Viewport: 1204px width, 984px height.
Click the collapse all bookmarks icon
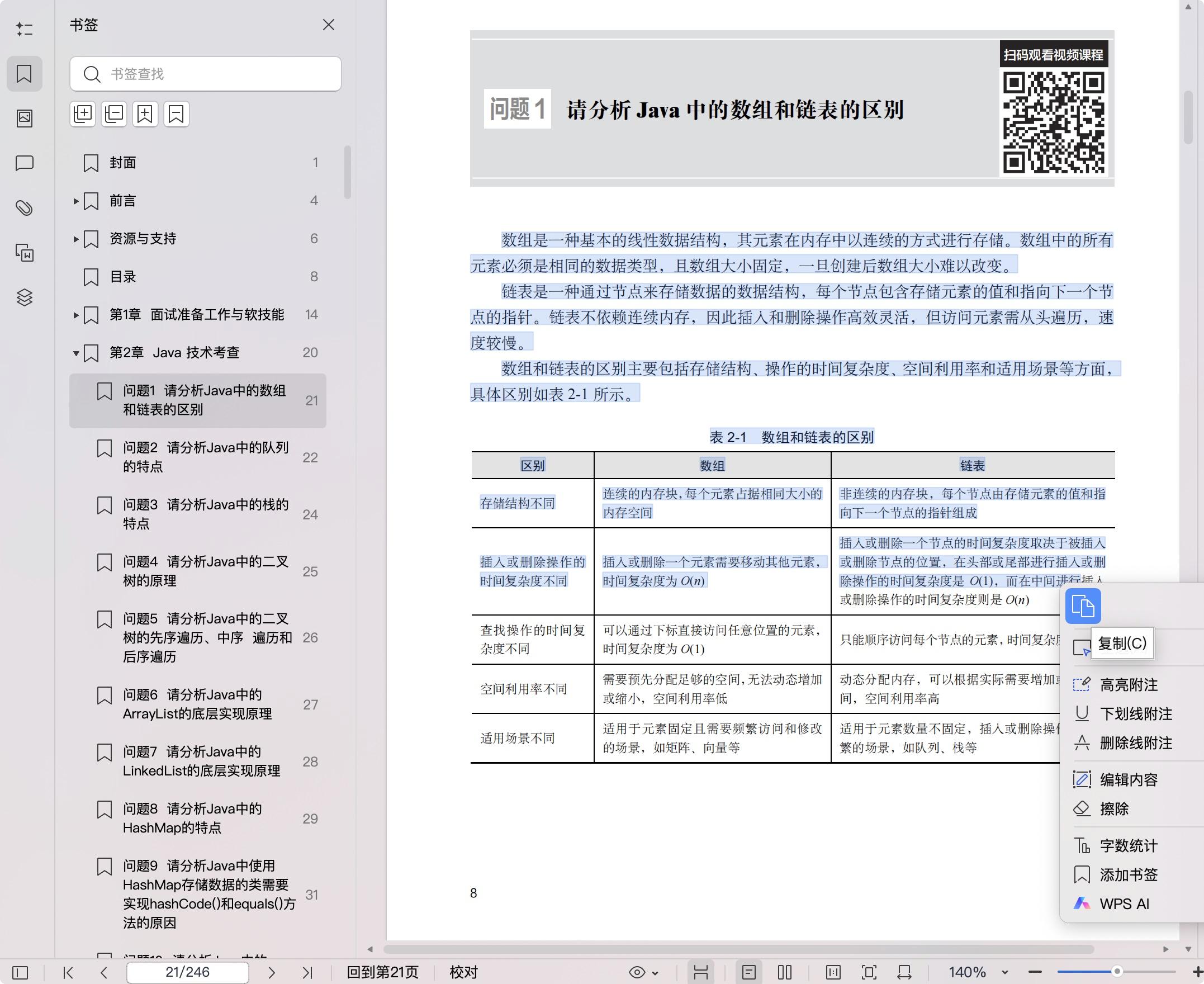pos(114,114)
